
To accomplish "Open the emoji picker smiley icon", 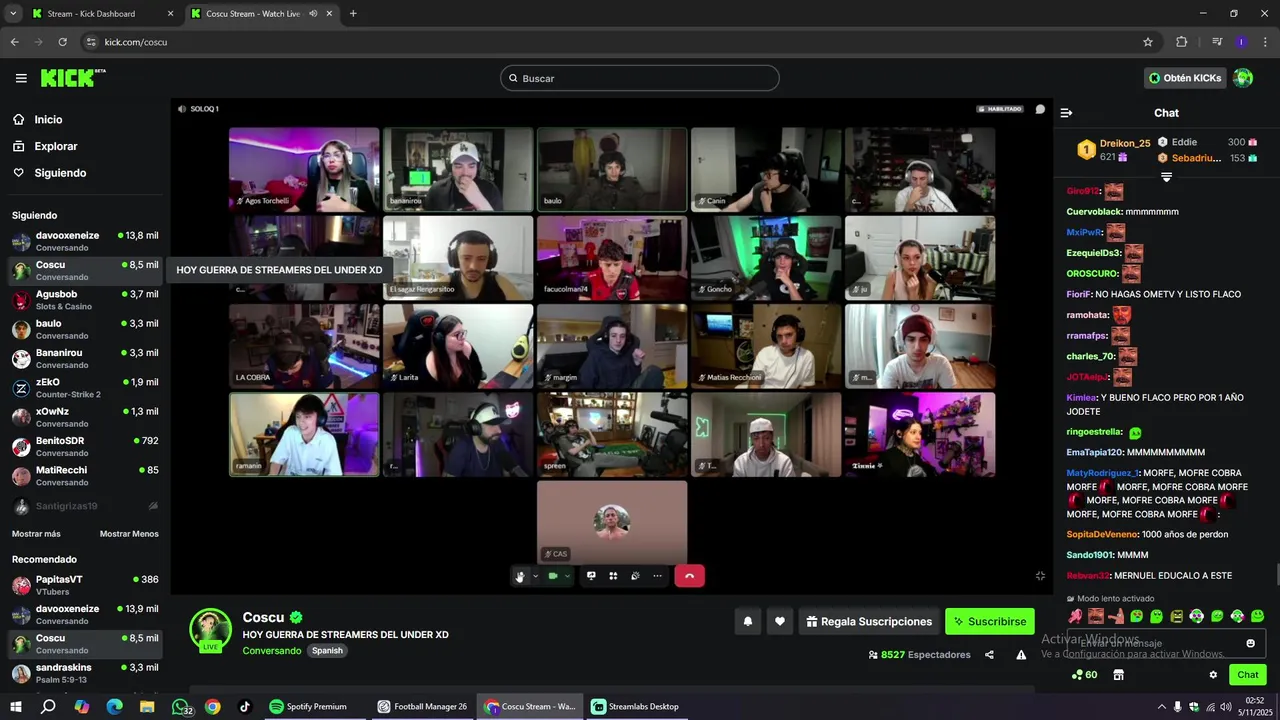I will pyautogui.click(x=1250, y=643).
